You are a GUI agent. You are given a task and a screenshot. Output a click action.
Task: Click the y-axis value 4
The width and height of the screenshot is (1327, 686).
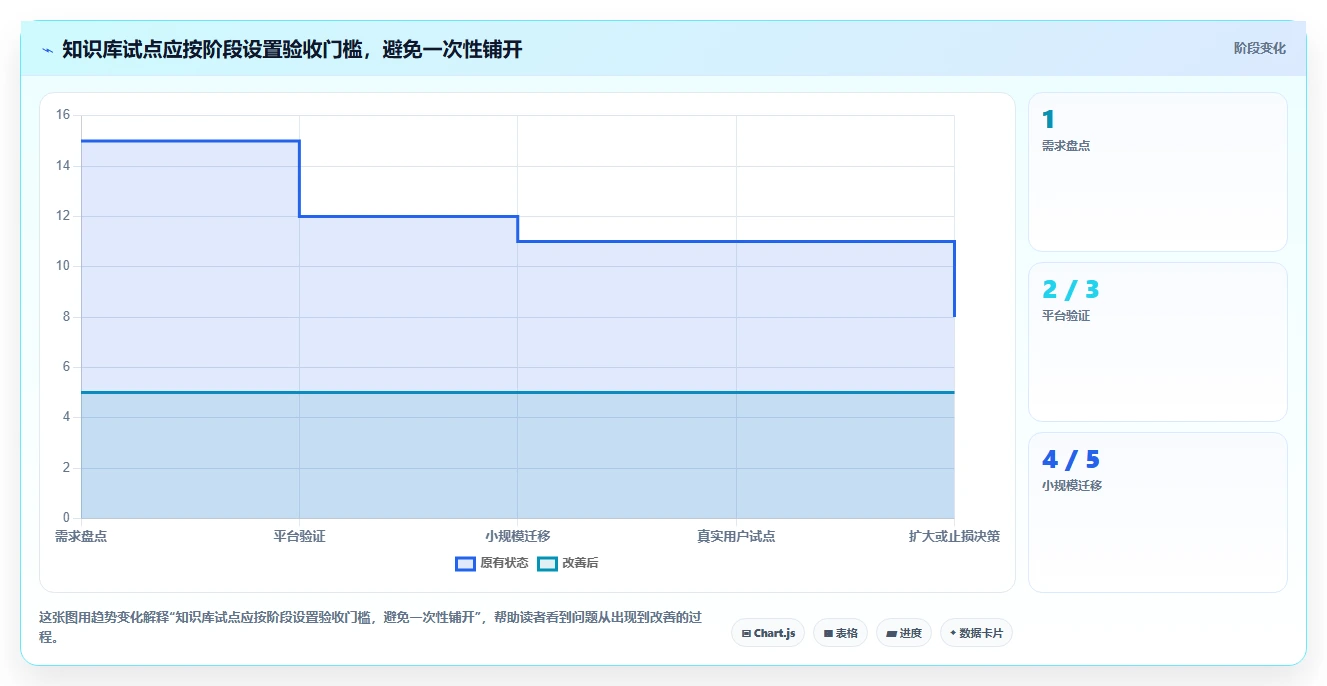click(66, 417)
